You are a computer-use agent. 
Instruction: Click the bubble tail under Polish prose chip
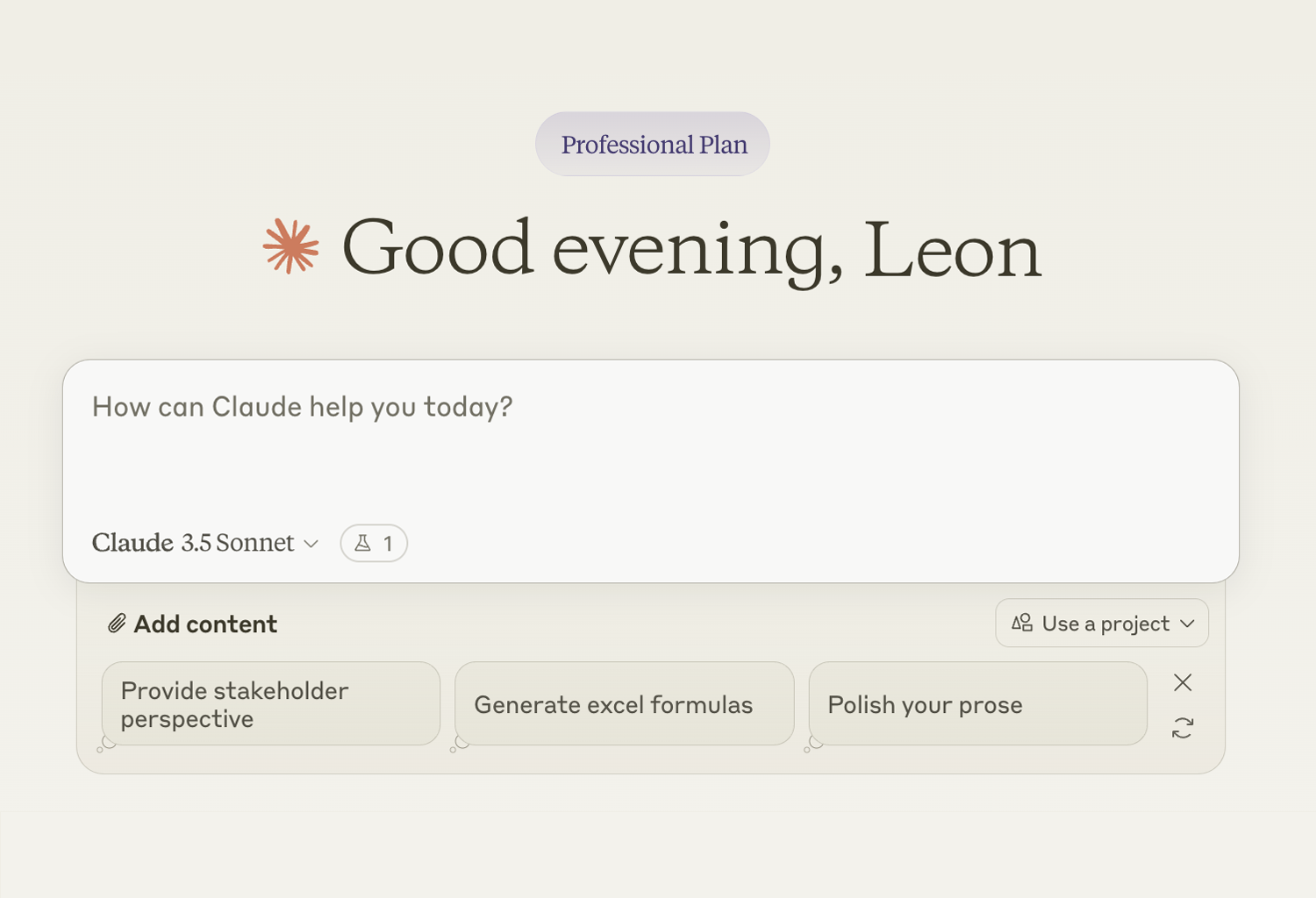click(812, 745)
